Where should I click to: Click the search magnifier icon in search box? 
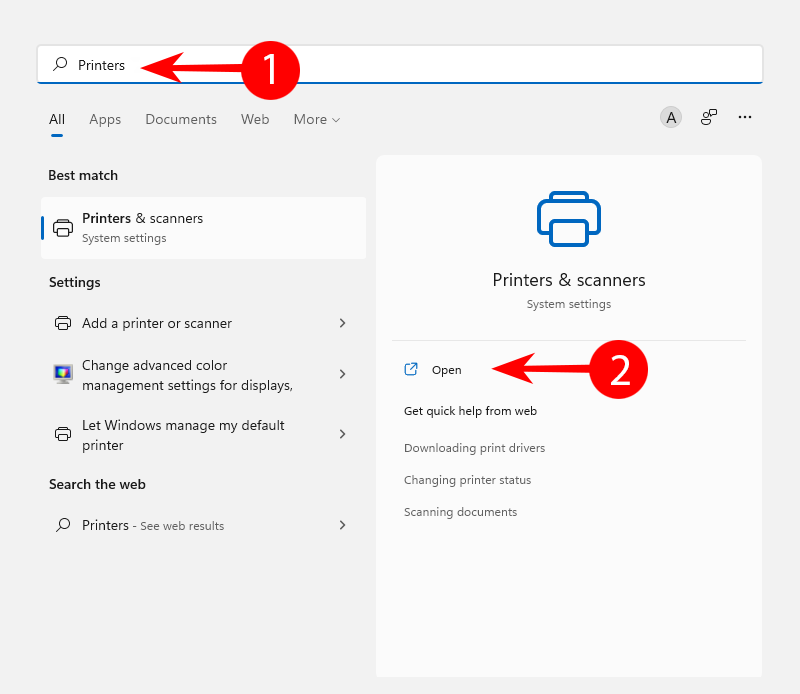pyautogui.click(x=60, y=64)
